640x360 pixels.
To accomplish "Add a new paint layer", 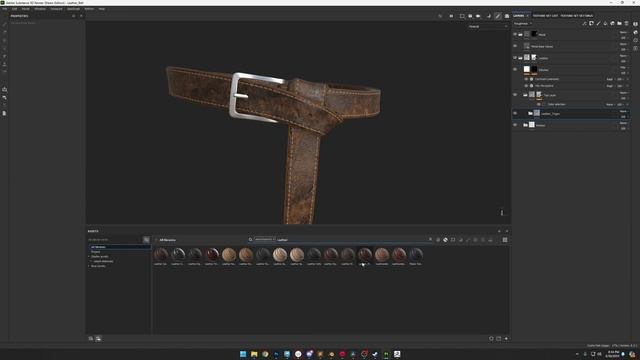I will pos(598,24).
